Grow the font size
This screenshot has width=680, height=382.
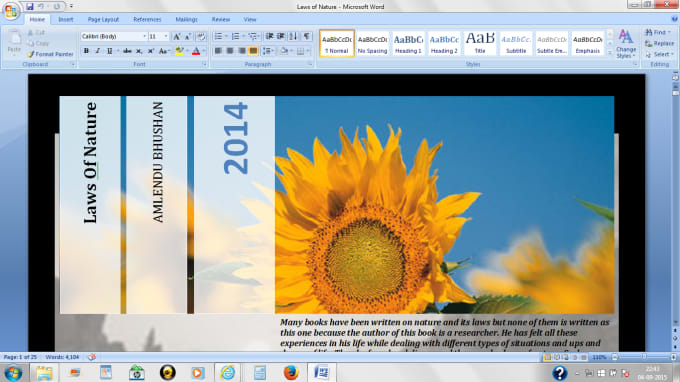pyautogui.click(x=177, y=37)
